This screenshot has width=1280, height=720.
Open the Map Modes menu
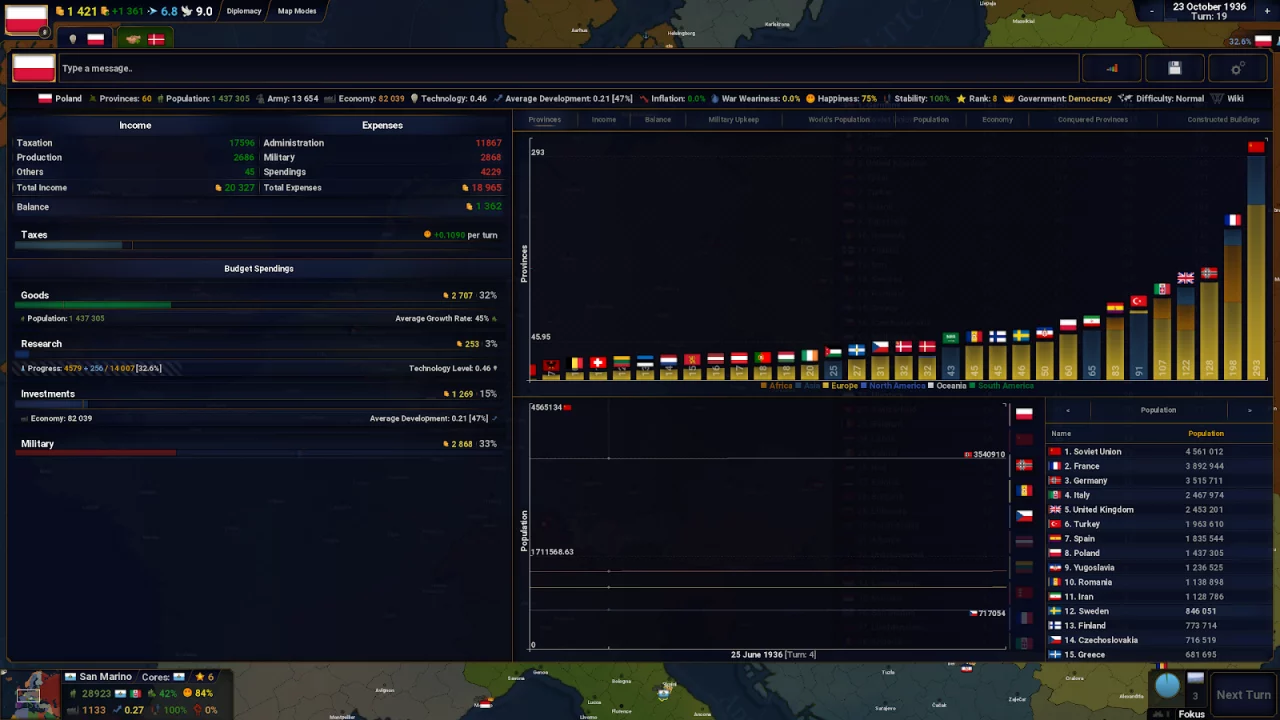click(297, 11)
